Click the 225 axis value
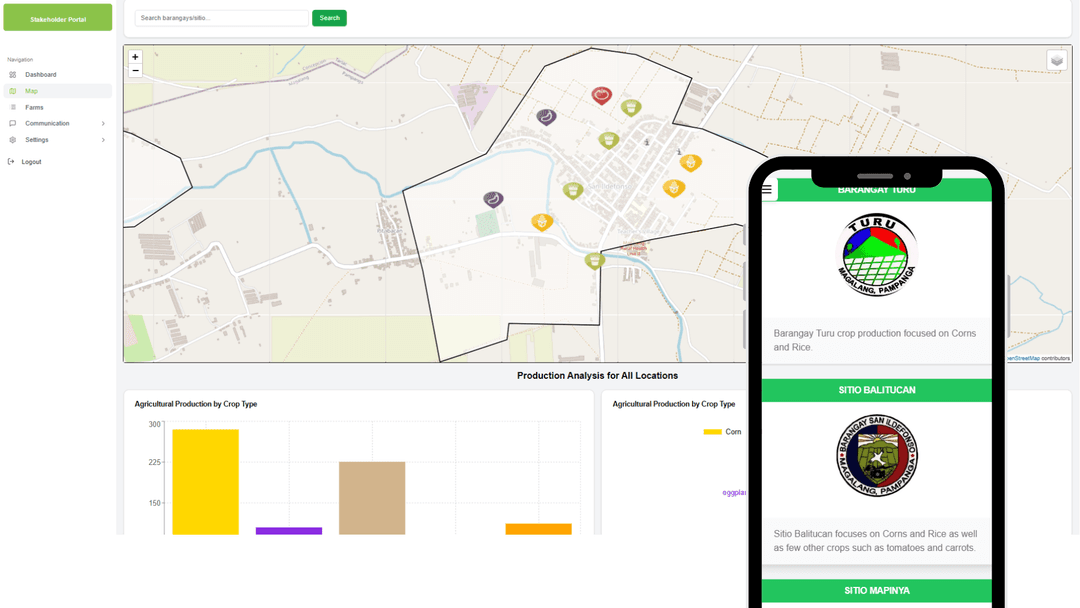 [x=154, y=462]
